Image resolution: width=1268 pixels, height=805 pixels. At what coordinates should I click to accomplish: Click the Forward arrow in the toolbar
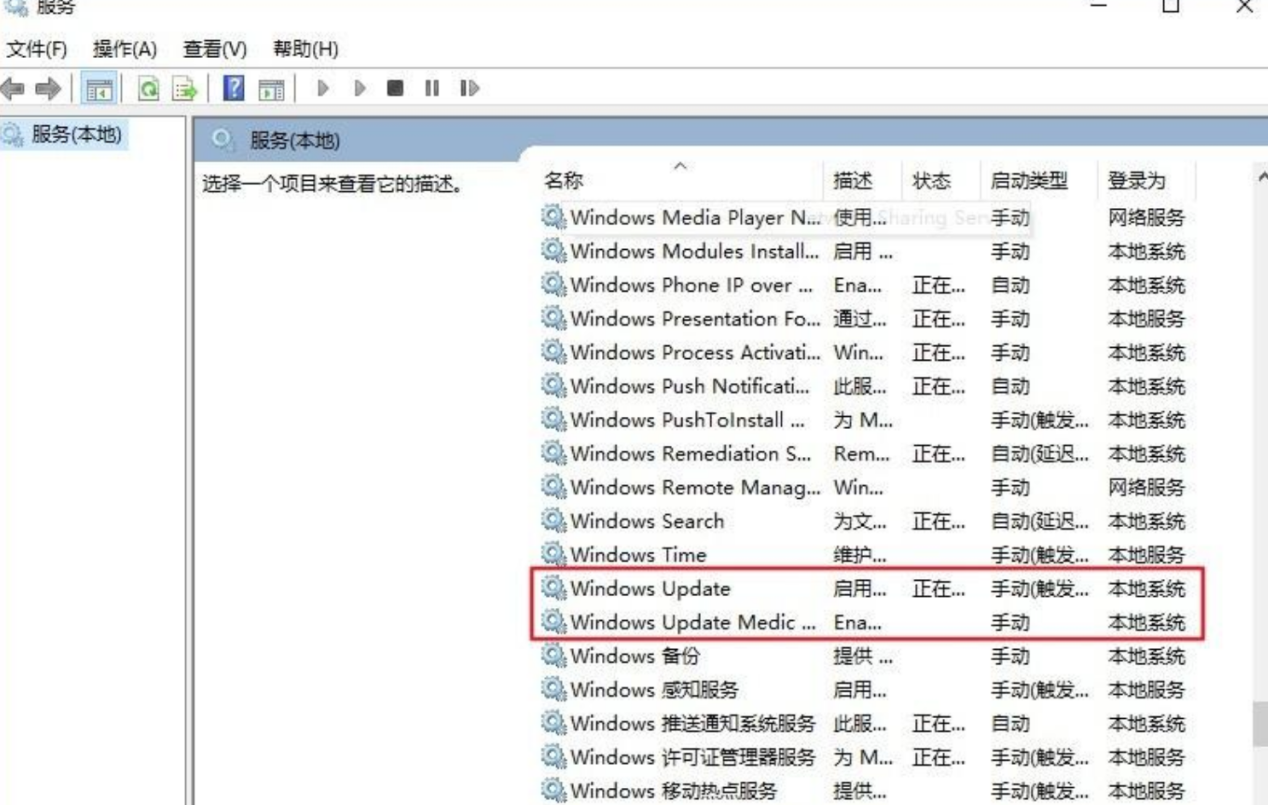point(47,89)
